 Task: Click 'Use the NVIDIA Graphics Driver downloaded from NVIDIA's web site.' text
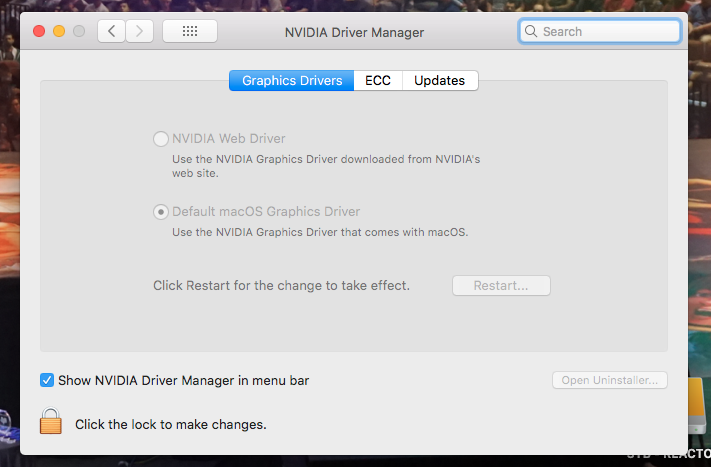(x=326, y=166)
